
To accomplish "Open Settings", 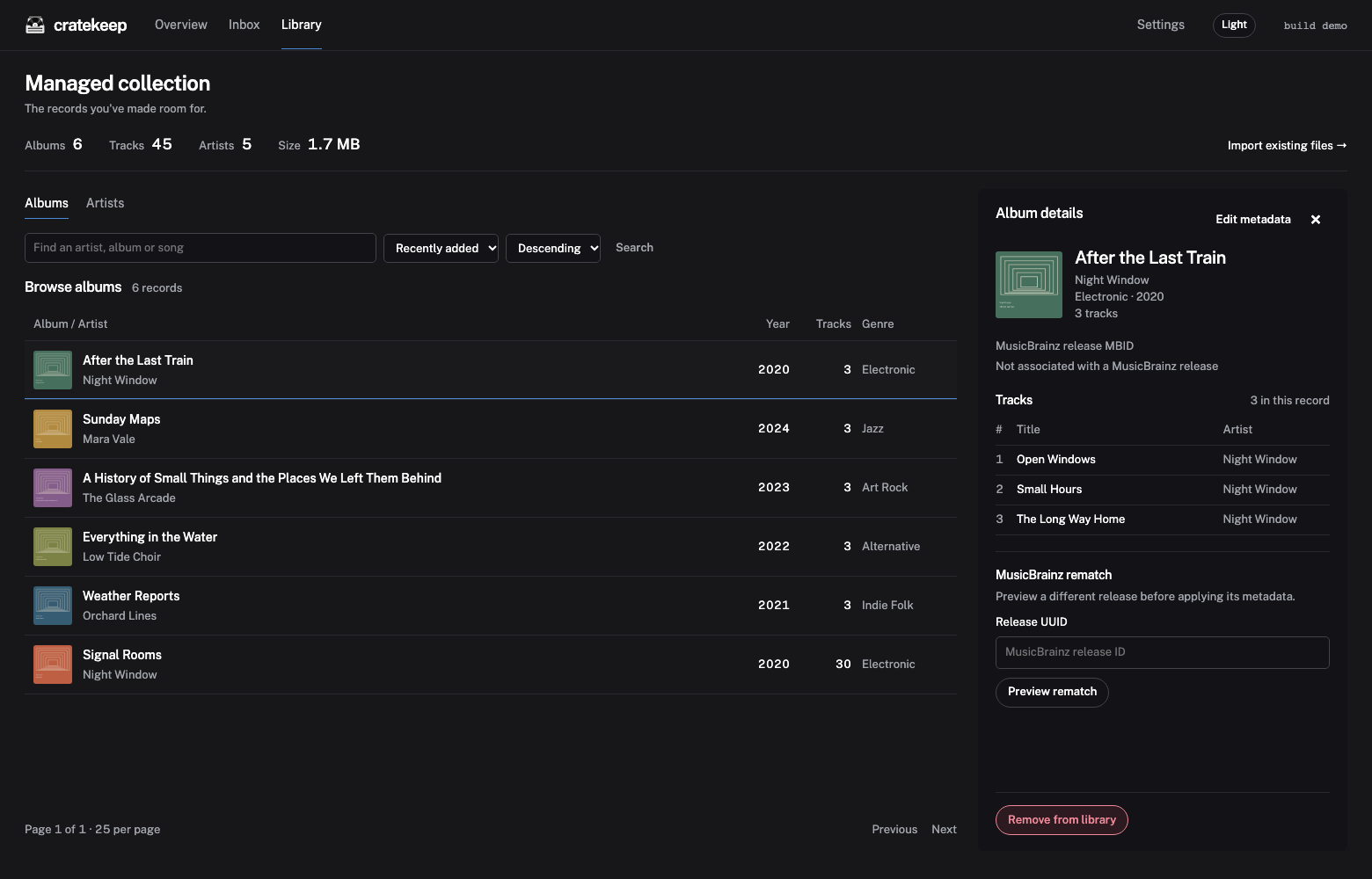I will point(1160,25).
